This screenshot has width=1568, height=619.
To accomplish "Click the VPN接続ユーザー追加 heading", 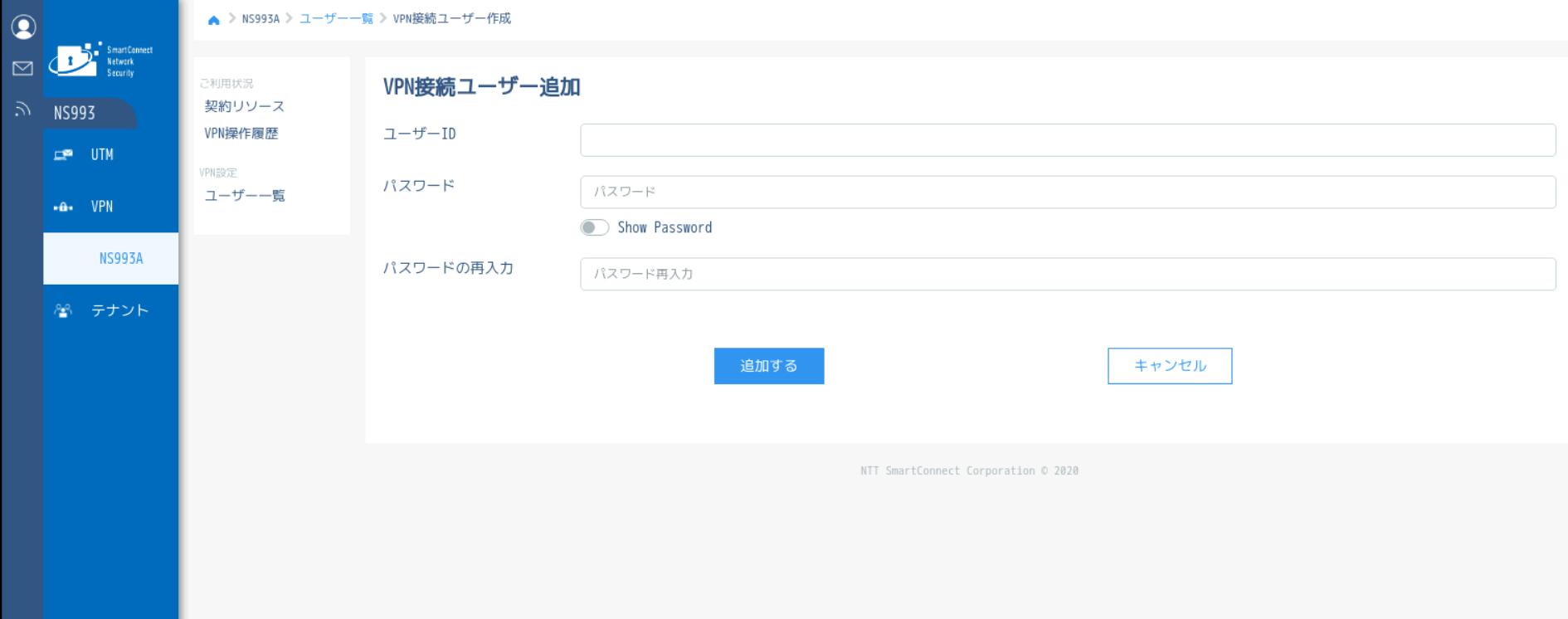I will coord(481,87).
